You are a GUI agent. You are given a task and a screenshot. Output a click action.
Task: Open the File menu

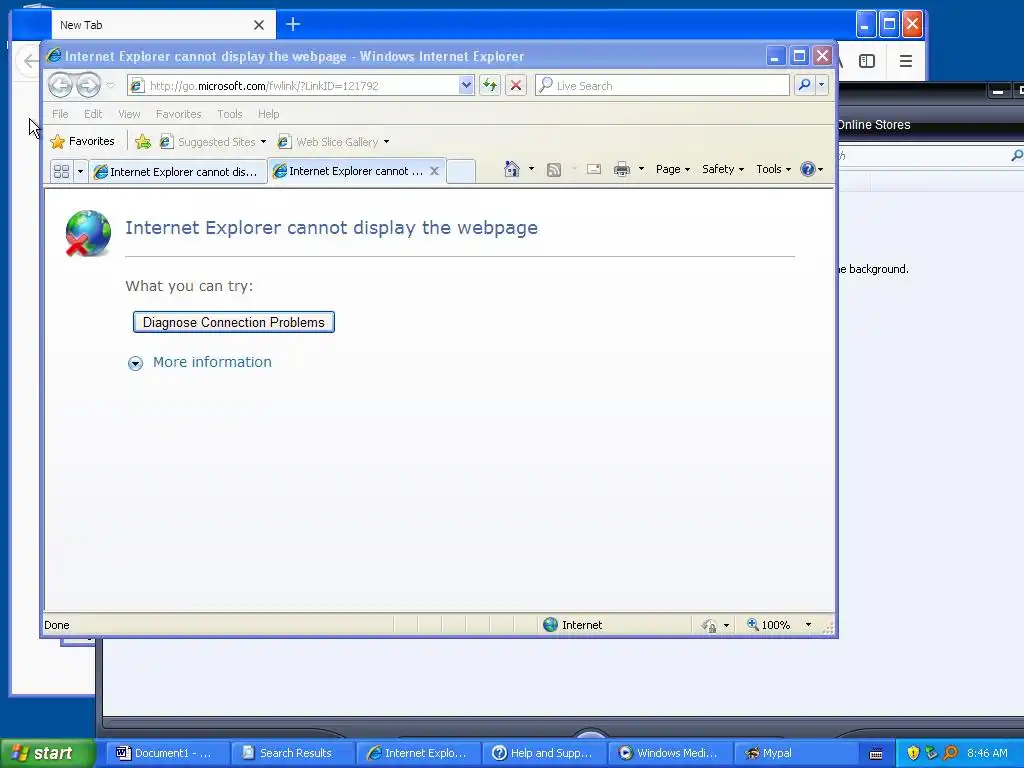pyautogui.click(x=60, y=114)
